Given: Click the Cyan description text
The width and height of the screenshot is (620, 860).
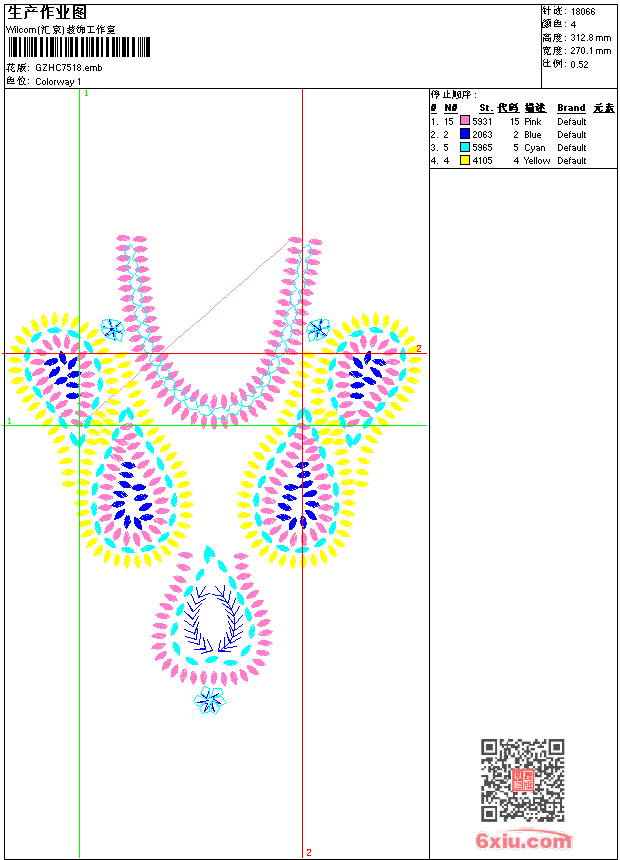Looking at the screenshot, I should [x=535, y=148].
